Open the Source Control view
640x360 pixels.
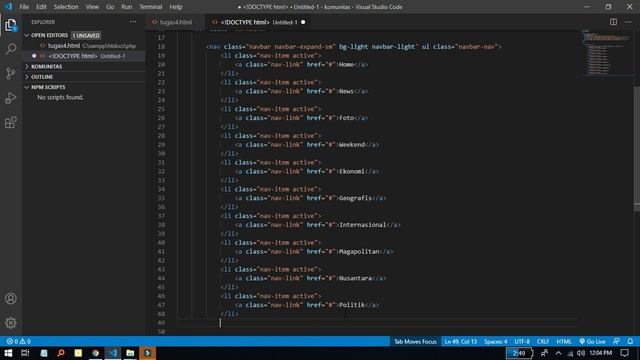coord(11,73)
